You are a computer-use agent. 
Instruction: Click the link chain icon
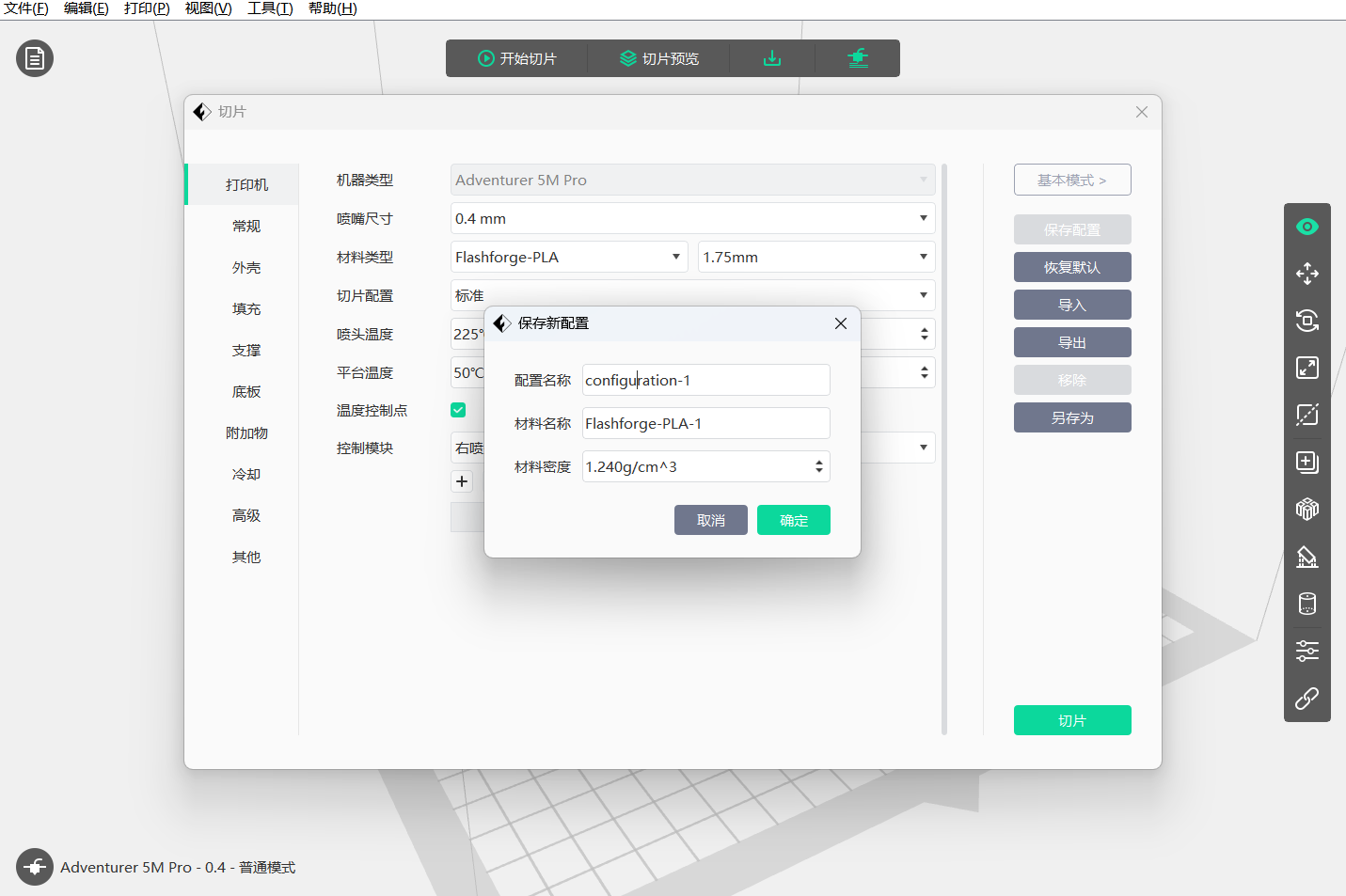point(1307,699)
